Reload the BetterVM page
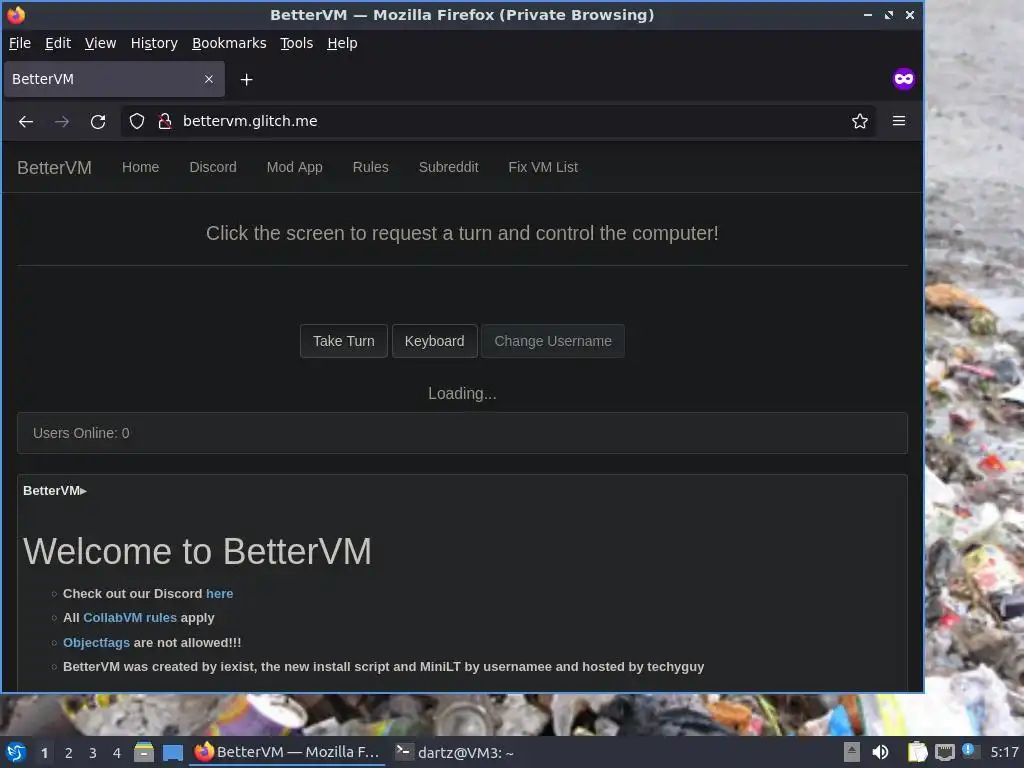The image size is (1024, 768). pyautogui.click(x=98, y=121)
